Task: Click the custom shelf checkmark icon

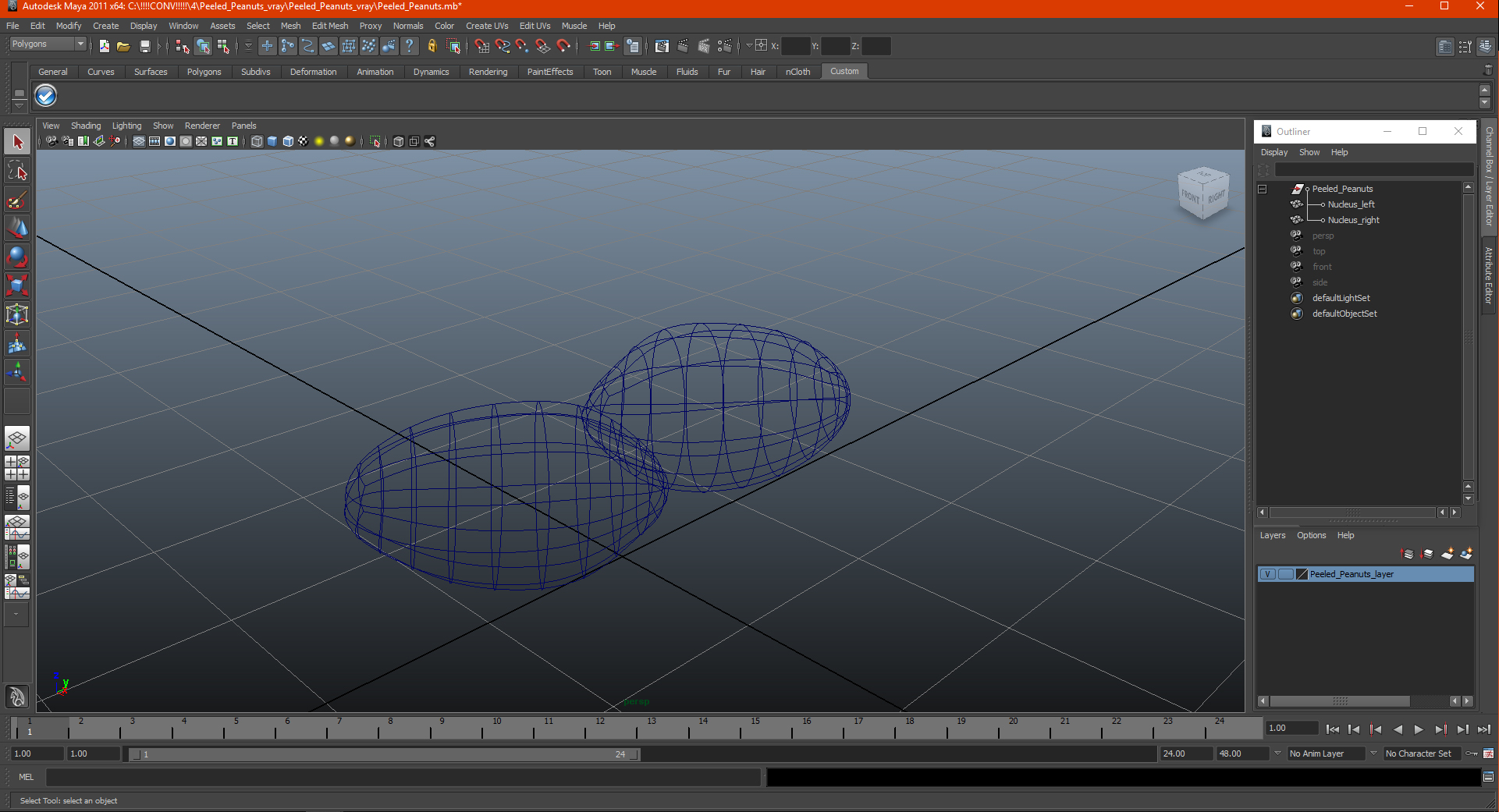Action: pos(46,96)
